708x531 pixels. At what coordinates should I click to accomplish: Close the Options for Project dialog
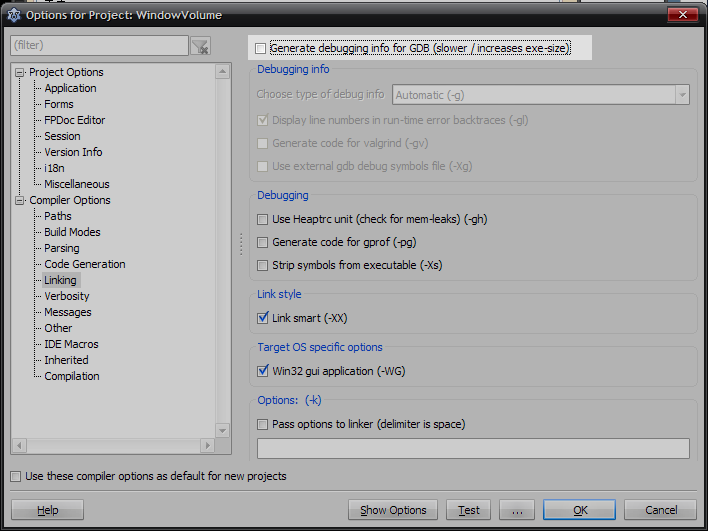click(683, 15)
